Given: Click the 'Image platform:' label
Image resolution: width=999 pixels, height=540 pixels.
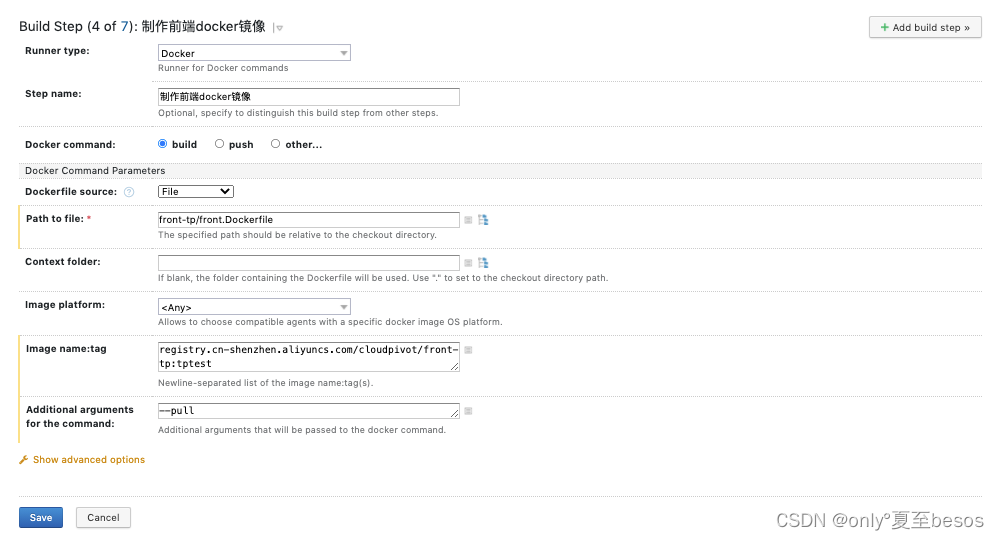Looking at the screenshot, I should (x=65, y=305).
